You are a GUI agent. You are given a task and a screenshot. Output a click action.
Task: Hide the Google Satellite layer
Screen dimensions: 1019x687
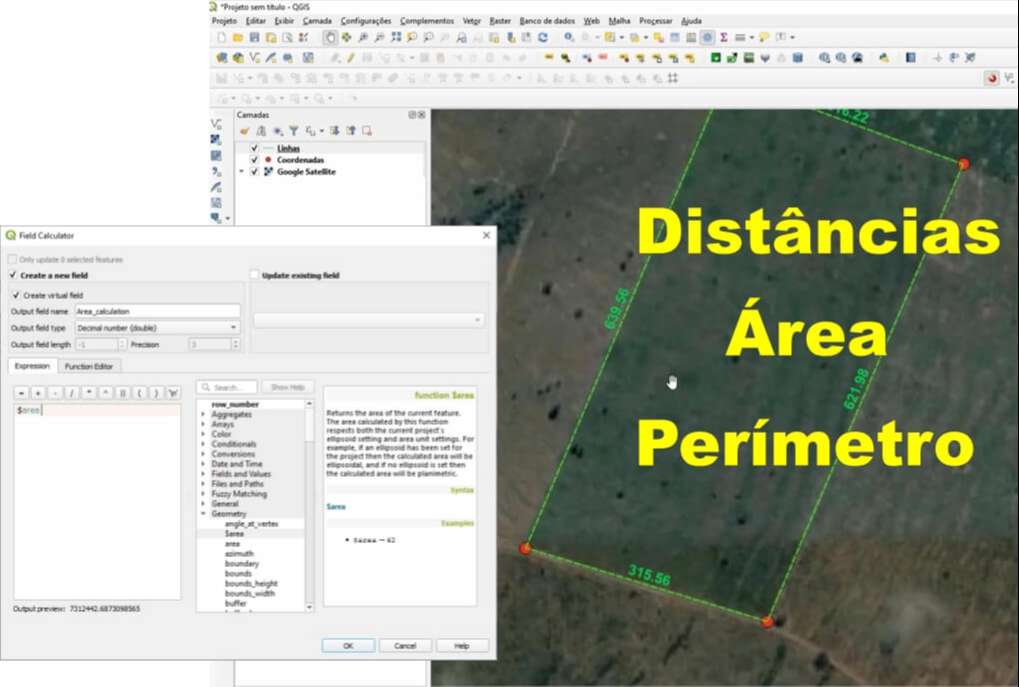(x=254, y=172)
